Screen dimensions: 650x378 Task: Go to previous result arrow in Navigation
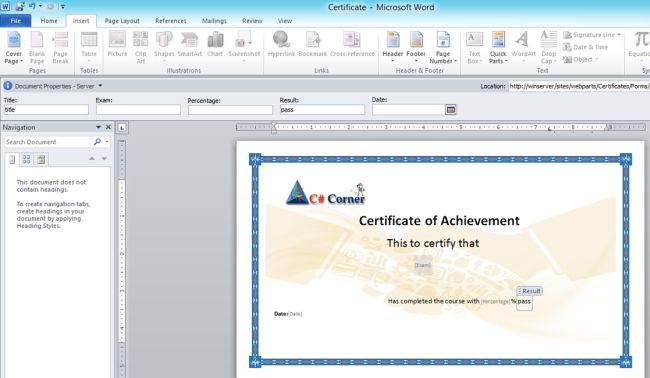tap(92, 159)
